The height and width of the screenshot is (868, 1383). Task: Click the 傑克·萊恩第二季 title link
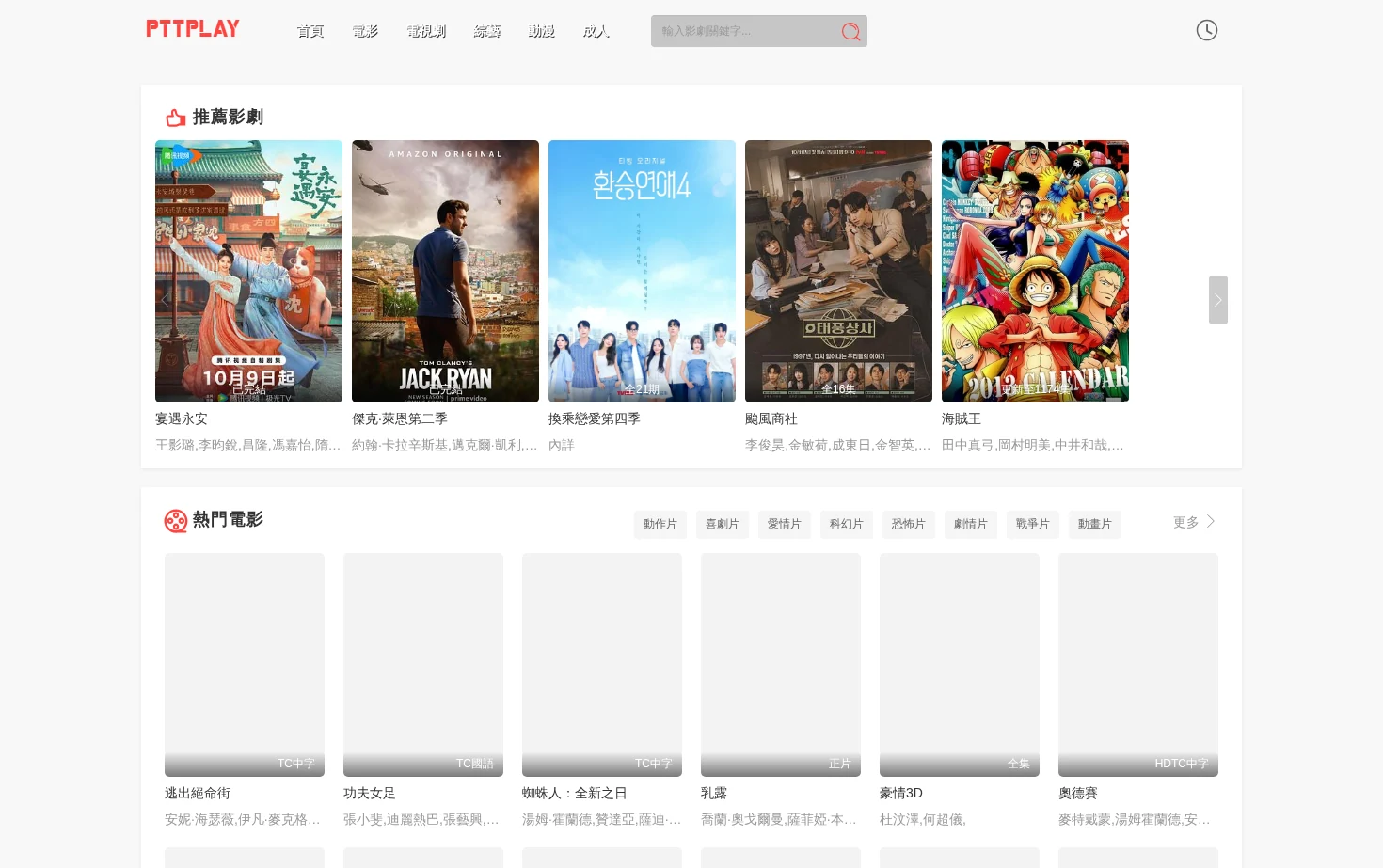pyautogui.click(x=400, y=418)
